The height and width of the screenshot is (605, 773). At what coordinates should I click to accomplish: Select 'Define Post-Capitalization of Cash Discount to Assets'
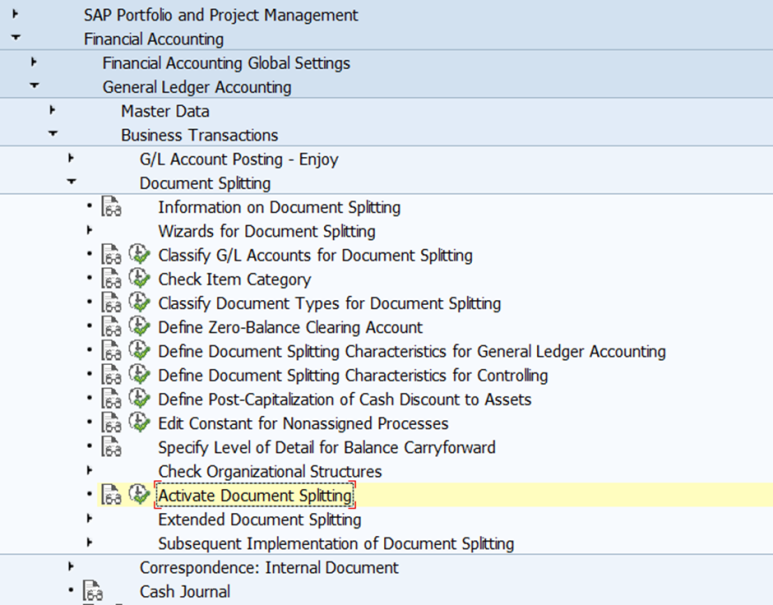[x=345, y=399]
